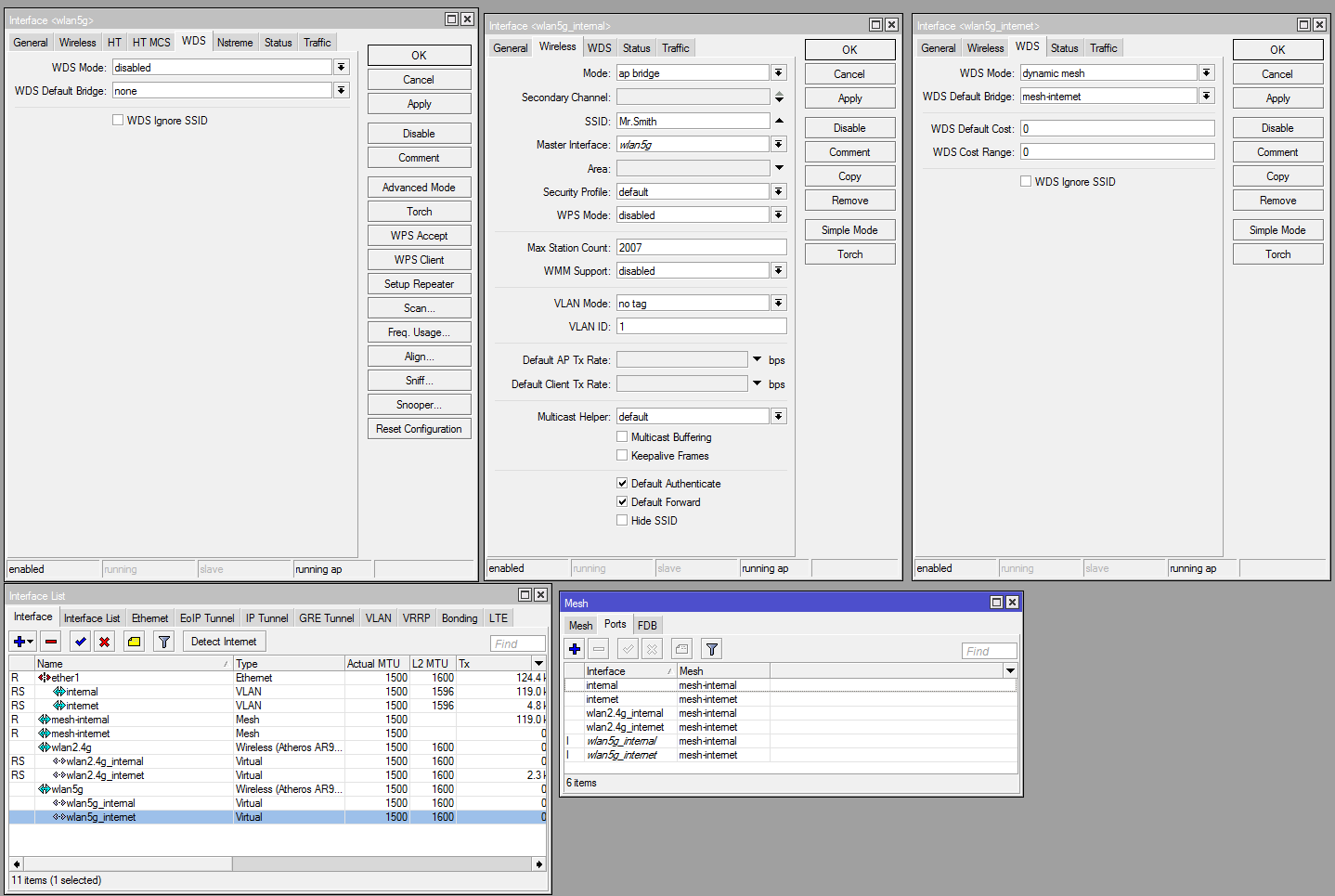Open the FDB tab in the Mesh window
Viewport: 1335px width, 896px height.
647,624
